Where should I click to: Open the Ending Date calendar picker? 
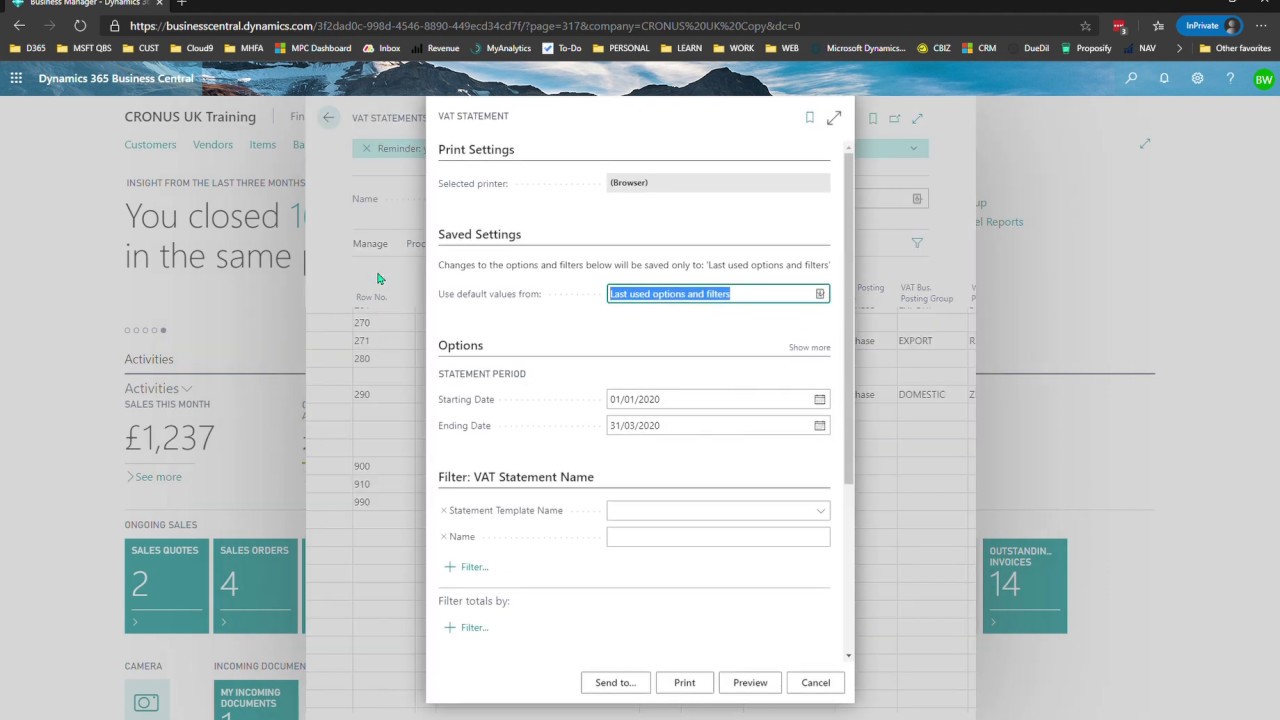(820, 425)
